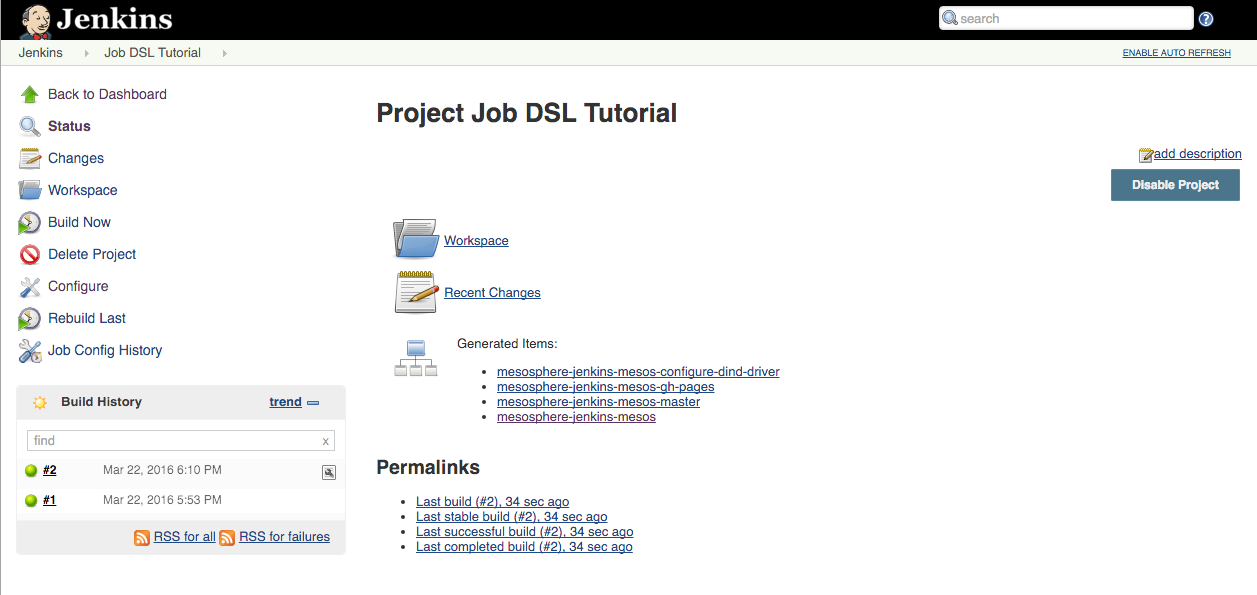Click the red Delete Project icon
The height and width of the screenshot is (595, 1257).
[30, 254]
